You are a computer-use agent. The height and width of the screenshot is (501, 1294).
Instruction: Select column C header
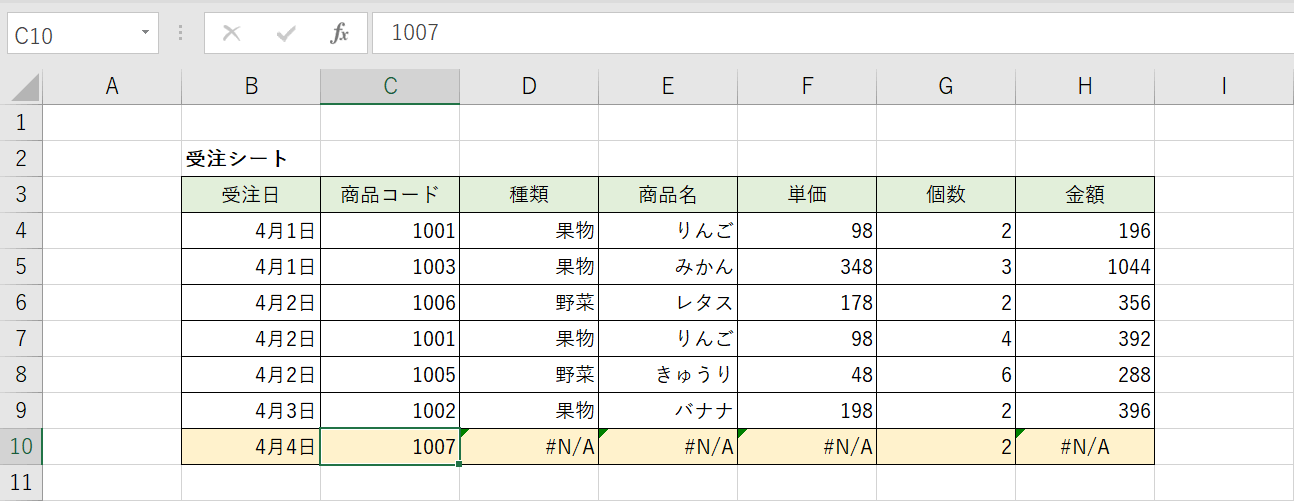[390, 87]
